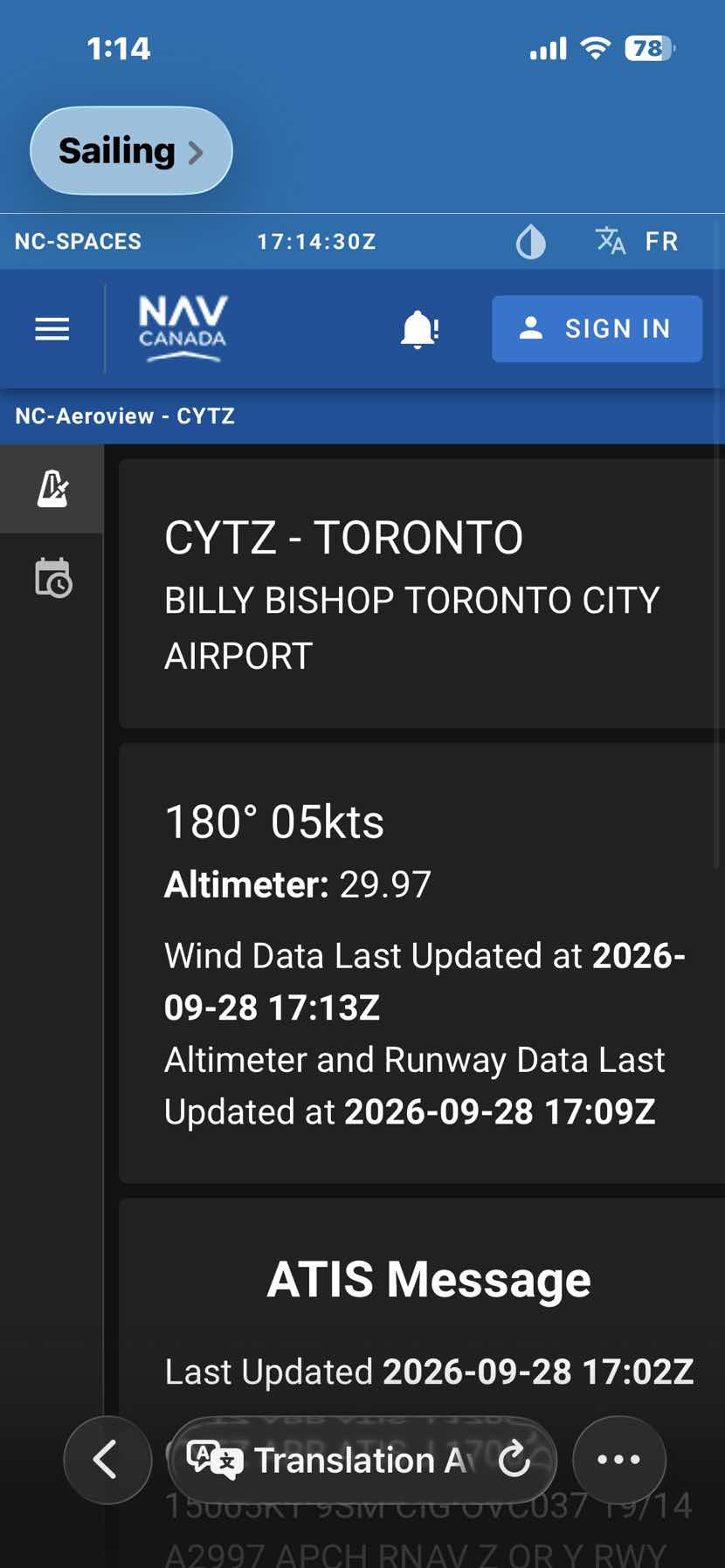Tap the Translation Available address bar
This screenshot has width=725, height=1568.
click(362, 1460)
